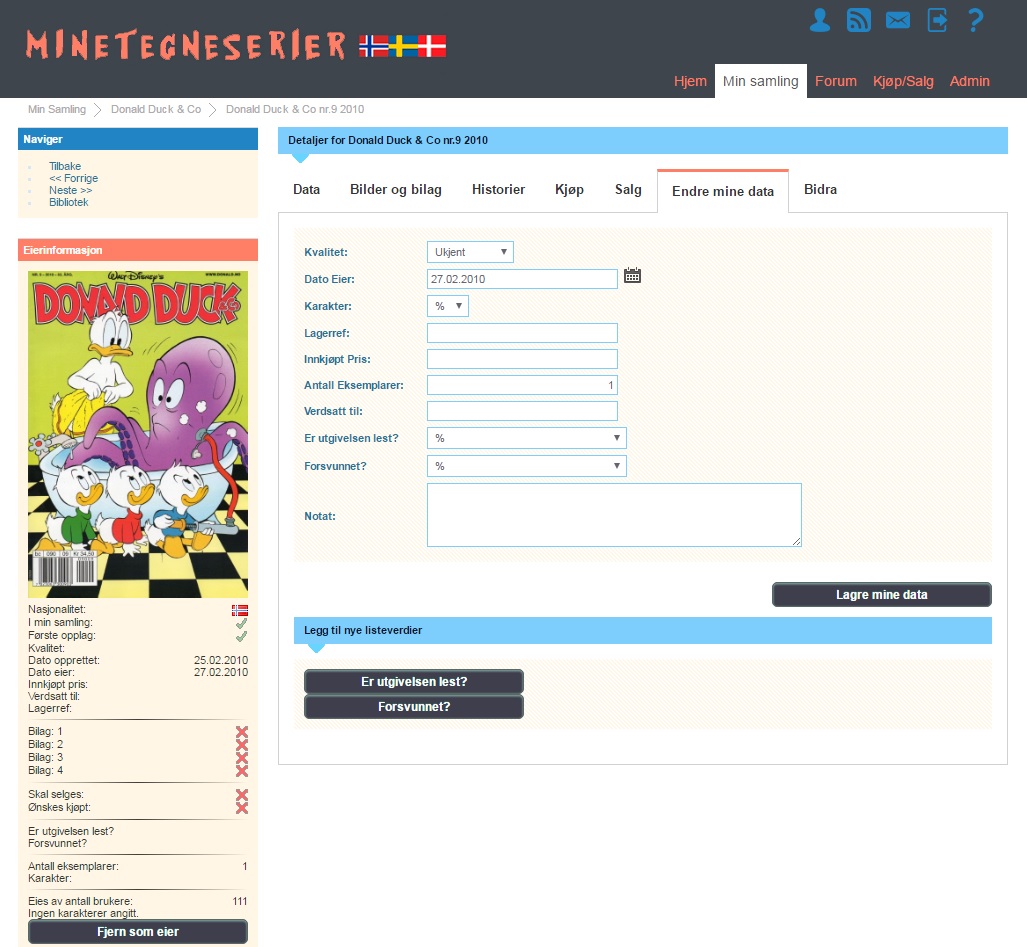Click the Er utgivelsen lest? button
The image size is (1027, 947).
pyautogui.click(x=414, y=682)
